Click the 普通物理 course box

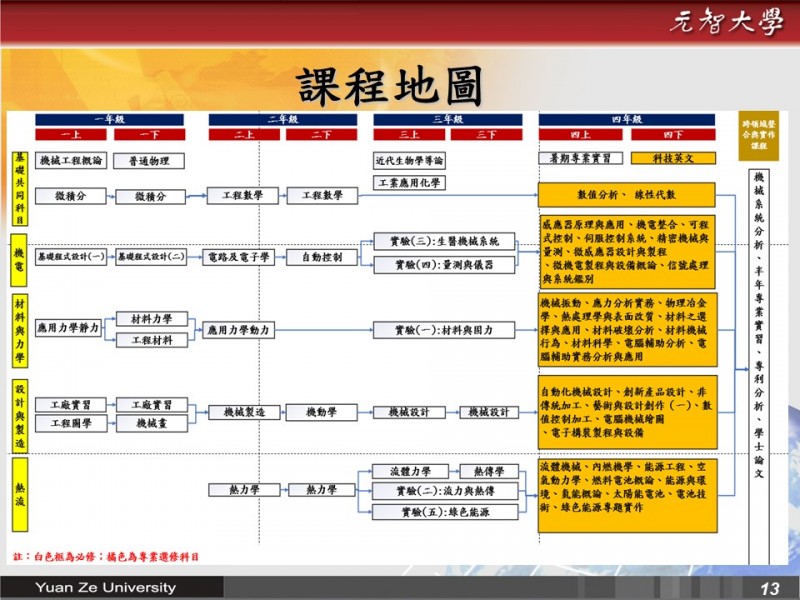141,160
